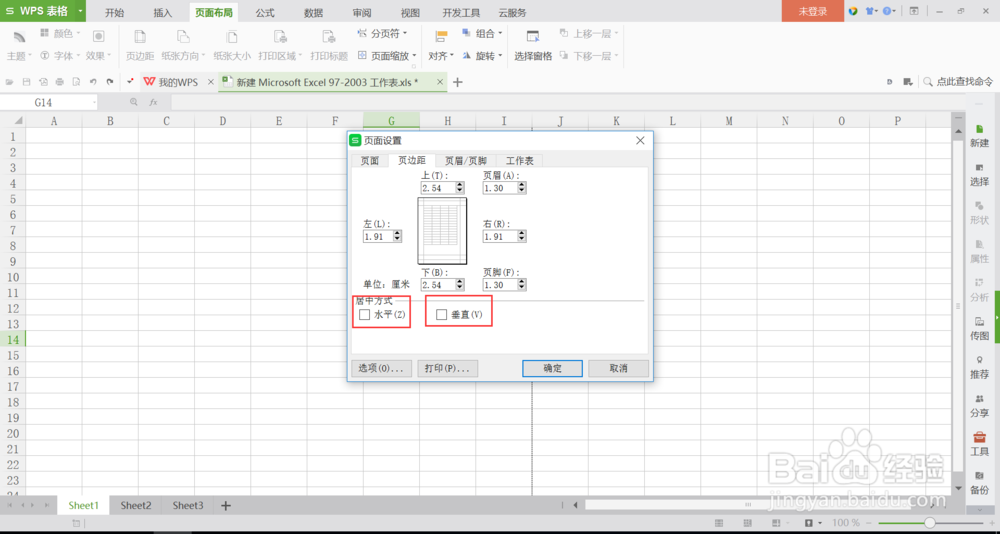Select the Sheet3 sheet tab
The image size is (1000, 534).
pyautogui.click(x=188, y=505)
